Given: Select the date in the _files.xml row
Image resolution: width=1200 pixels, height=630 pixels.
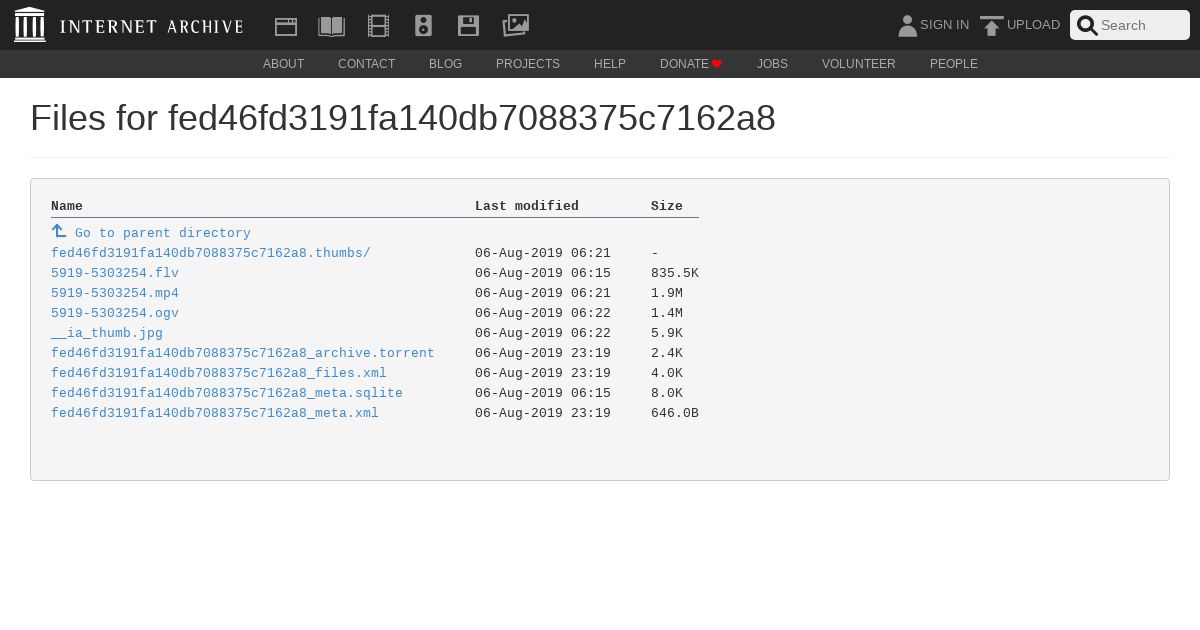Looking at the screenshot, I should click(543, 373).
